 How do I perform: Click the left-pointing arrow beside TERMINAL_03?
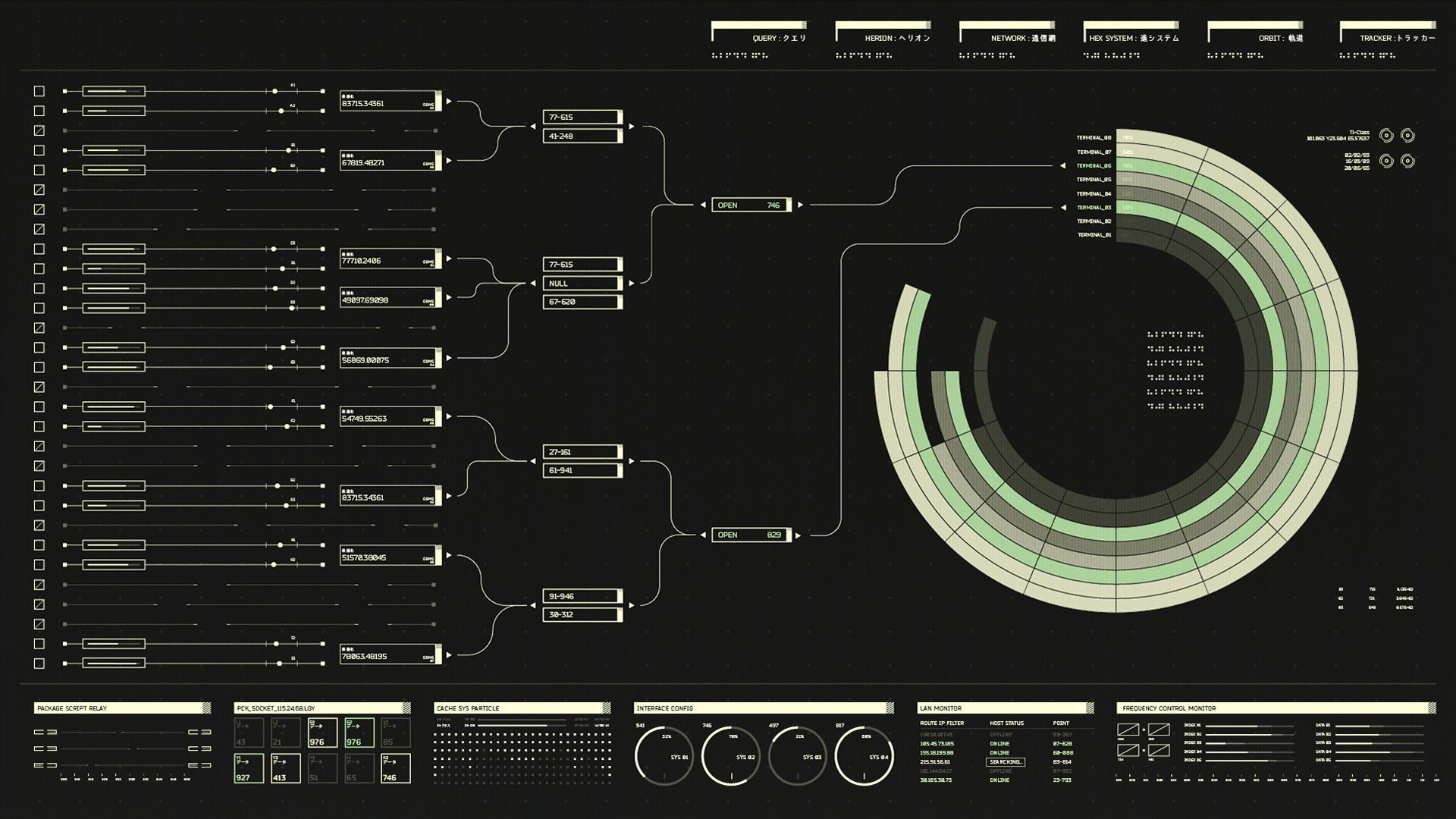1062,207
